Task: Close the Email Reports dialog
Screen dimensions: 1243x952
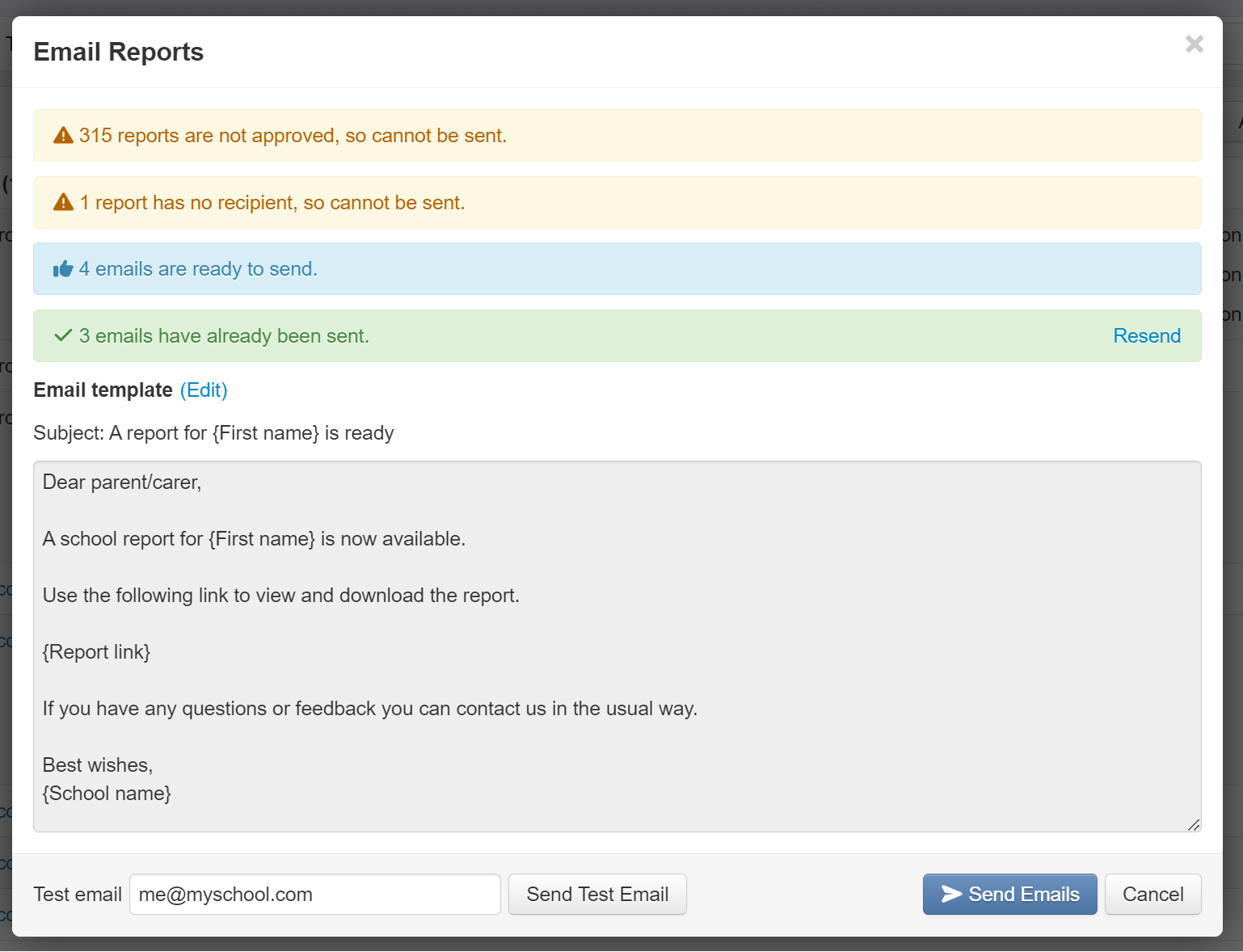Action: point(1194,44)
